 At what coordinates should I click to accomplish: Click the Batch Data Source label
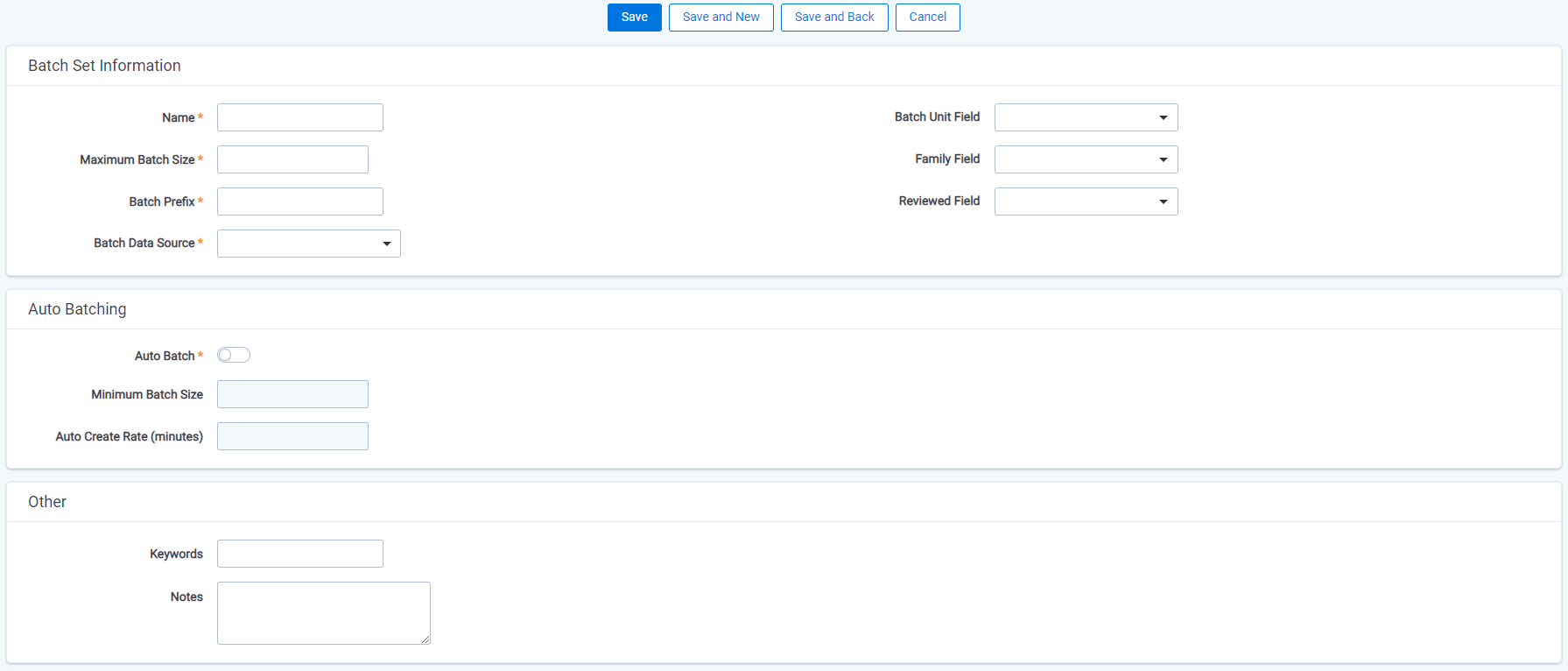(x=144, y=243)
